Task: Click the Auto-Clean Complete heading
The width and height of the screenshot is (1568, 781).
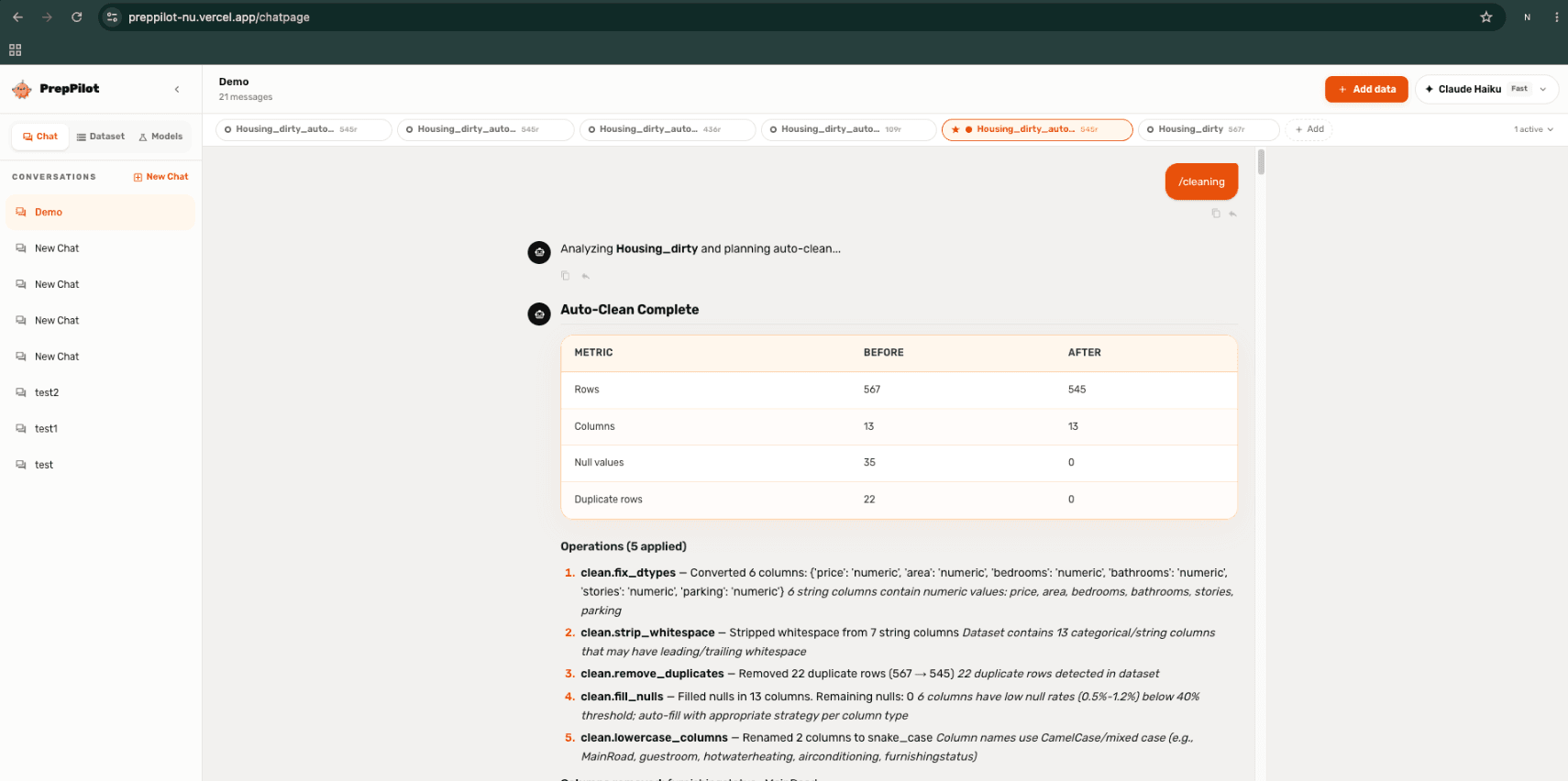Action: [630, 310]
